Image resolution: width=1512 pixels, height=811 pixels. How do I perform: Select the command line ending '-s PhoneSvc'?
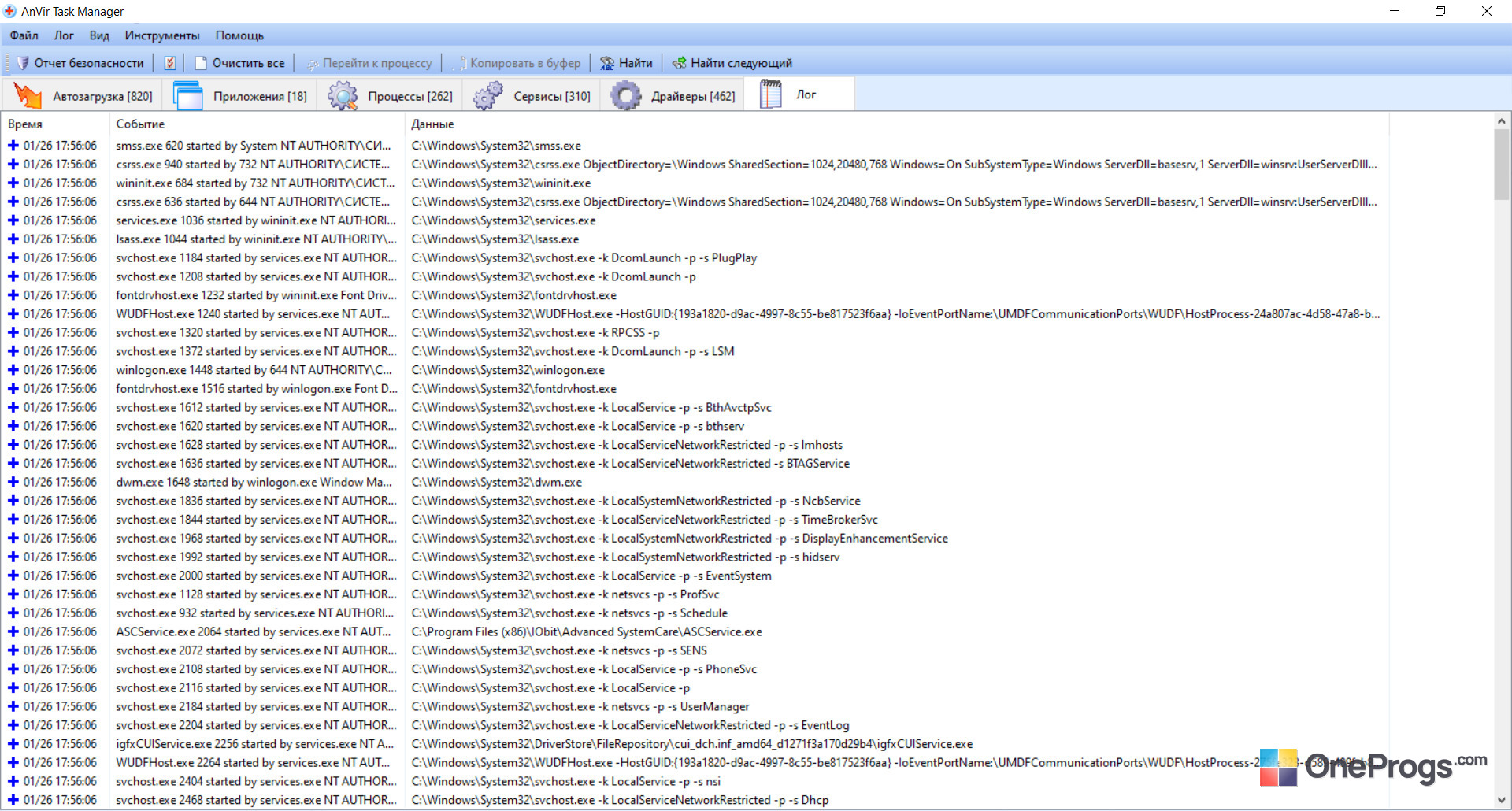(584, 669)
